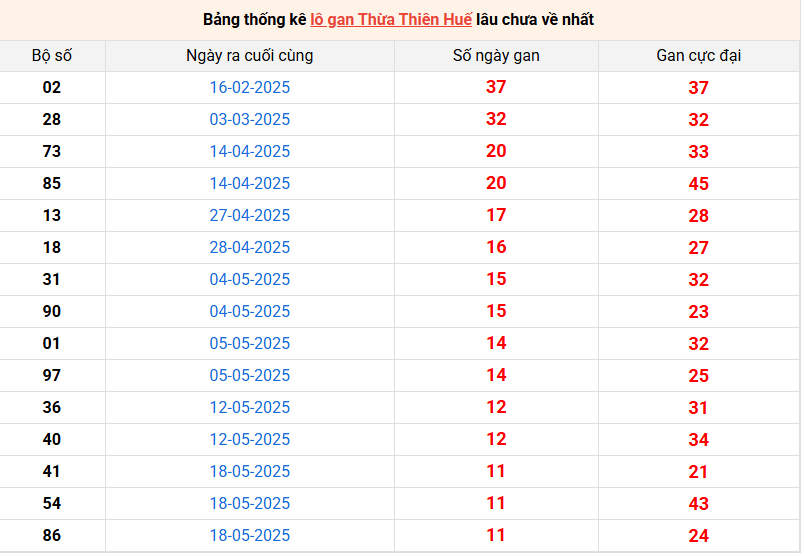The width and height of the screenshot is (805, 556).
Task: Open the date in row 97
Action: point(249,376)
